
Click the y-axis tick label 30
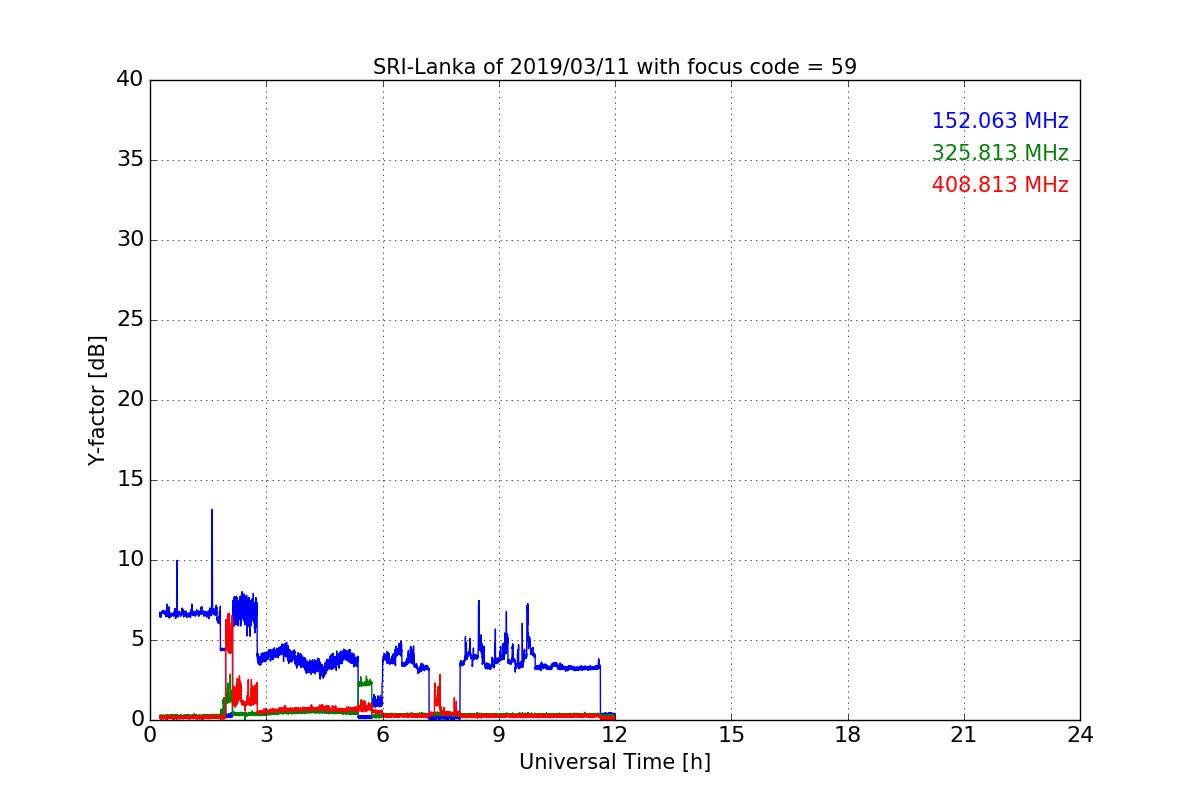(130, 240)
